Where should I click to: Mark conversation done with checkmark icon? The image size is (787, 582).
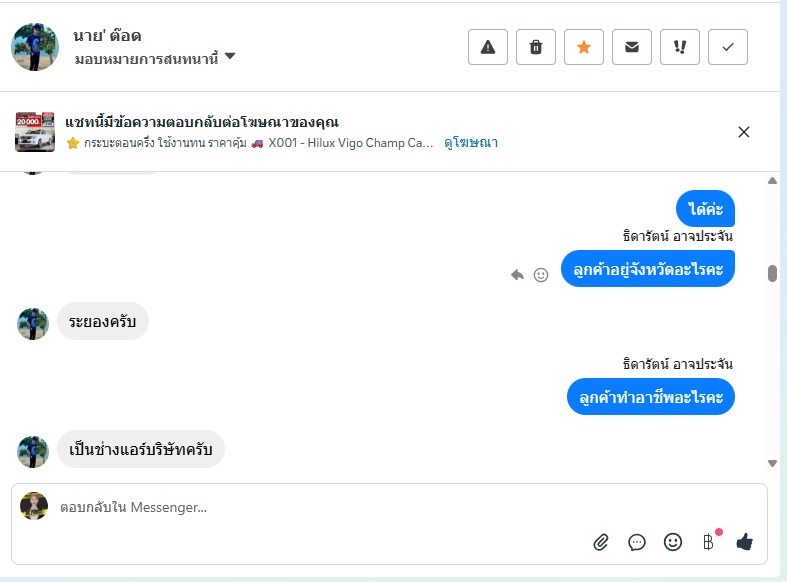pos(728,47)
